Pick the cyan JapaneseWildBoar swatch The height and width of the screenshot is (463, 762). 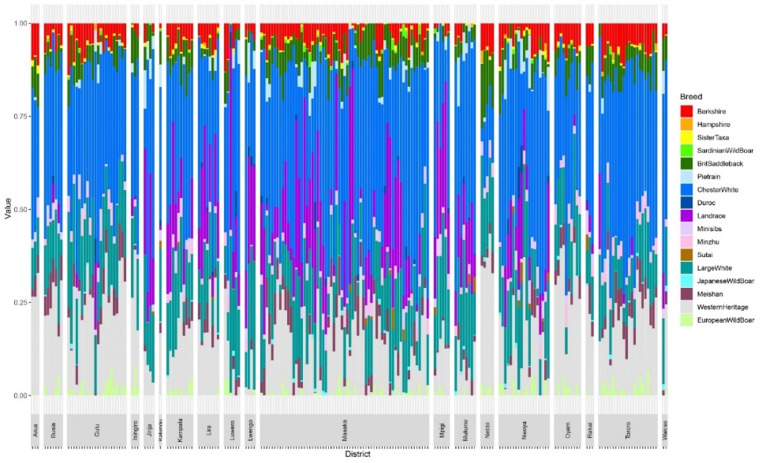tap(686, 281)
